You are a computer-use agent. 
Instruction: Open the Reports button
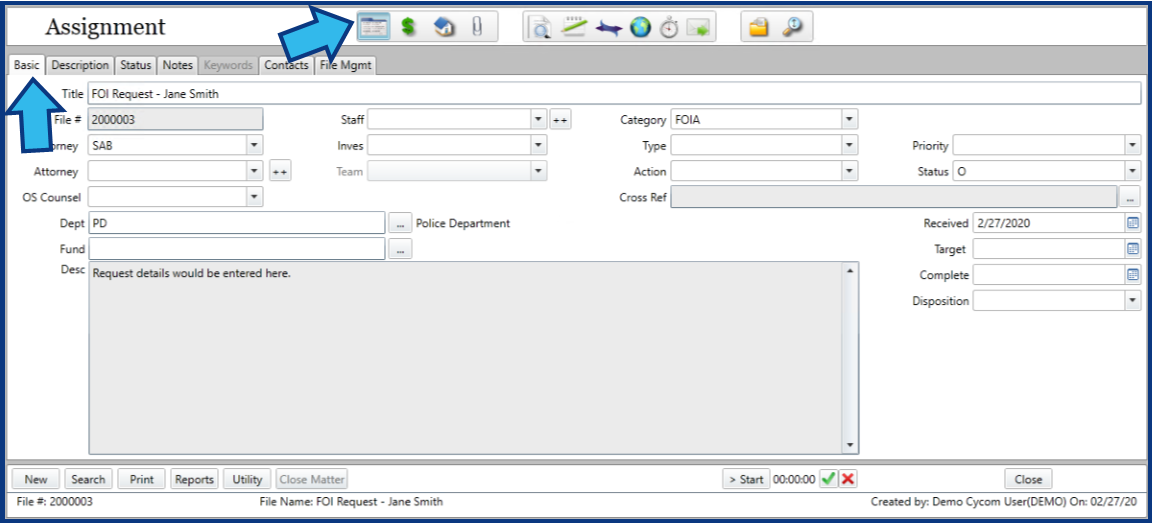click(194, 479)
